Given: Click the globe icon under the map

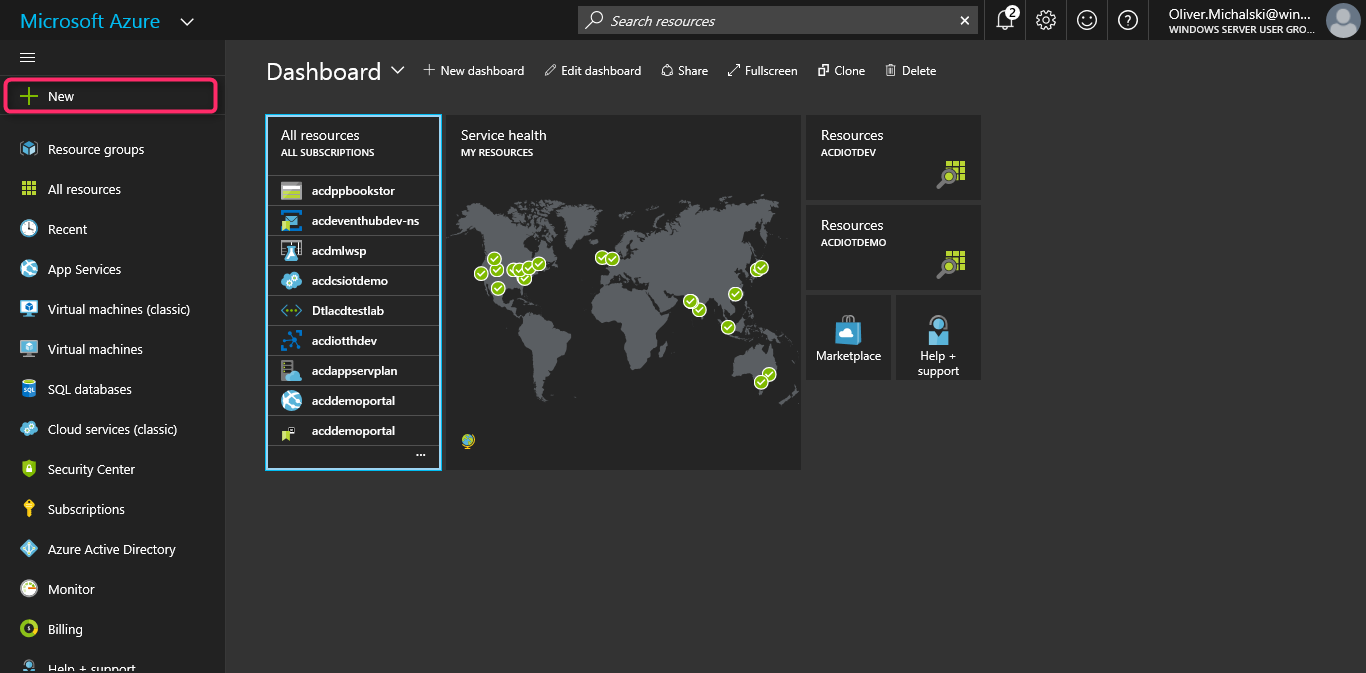Looking at the screenshot, I should pyautogui.click(x=468, y=441).
